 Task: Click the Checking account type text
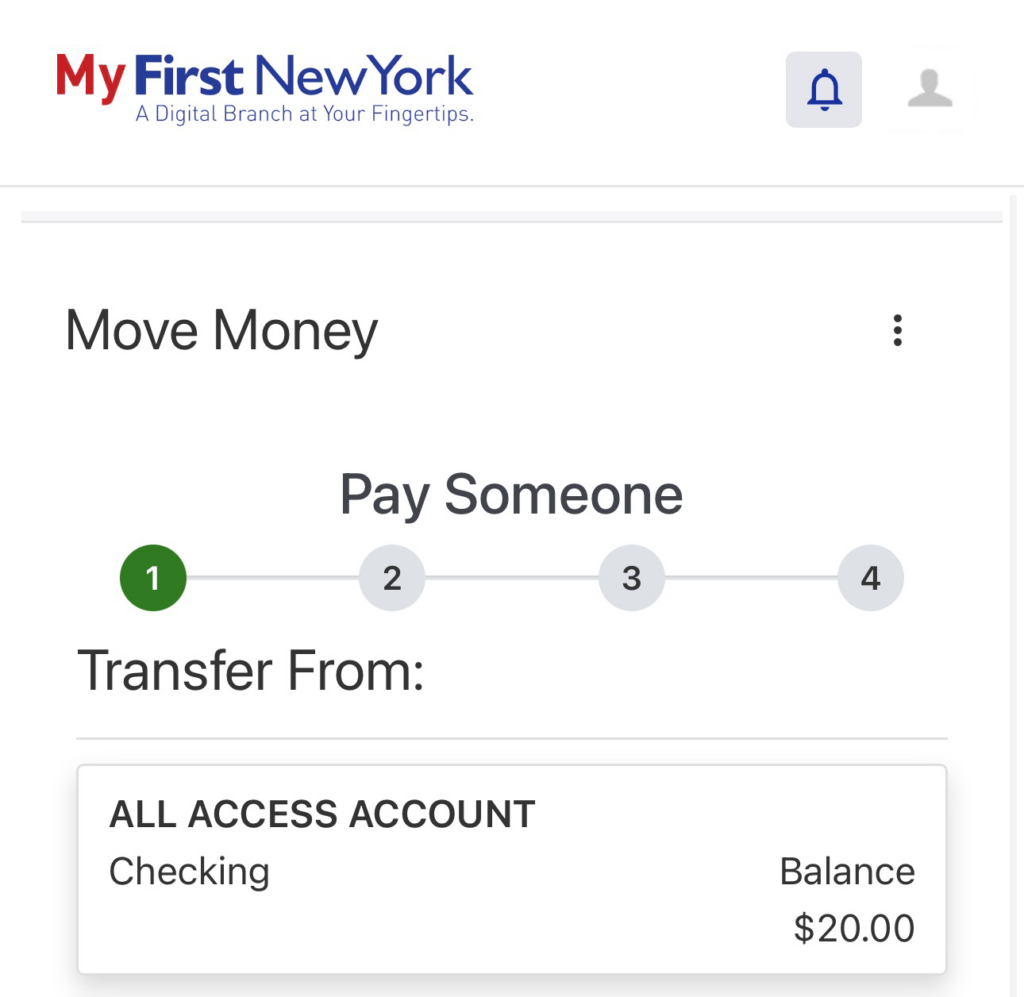(189, 871)
